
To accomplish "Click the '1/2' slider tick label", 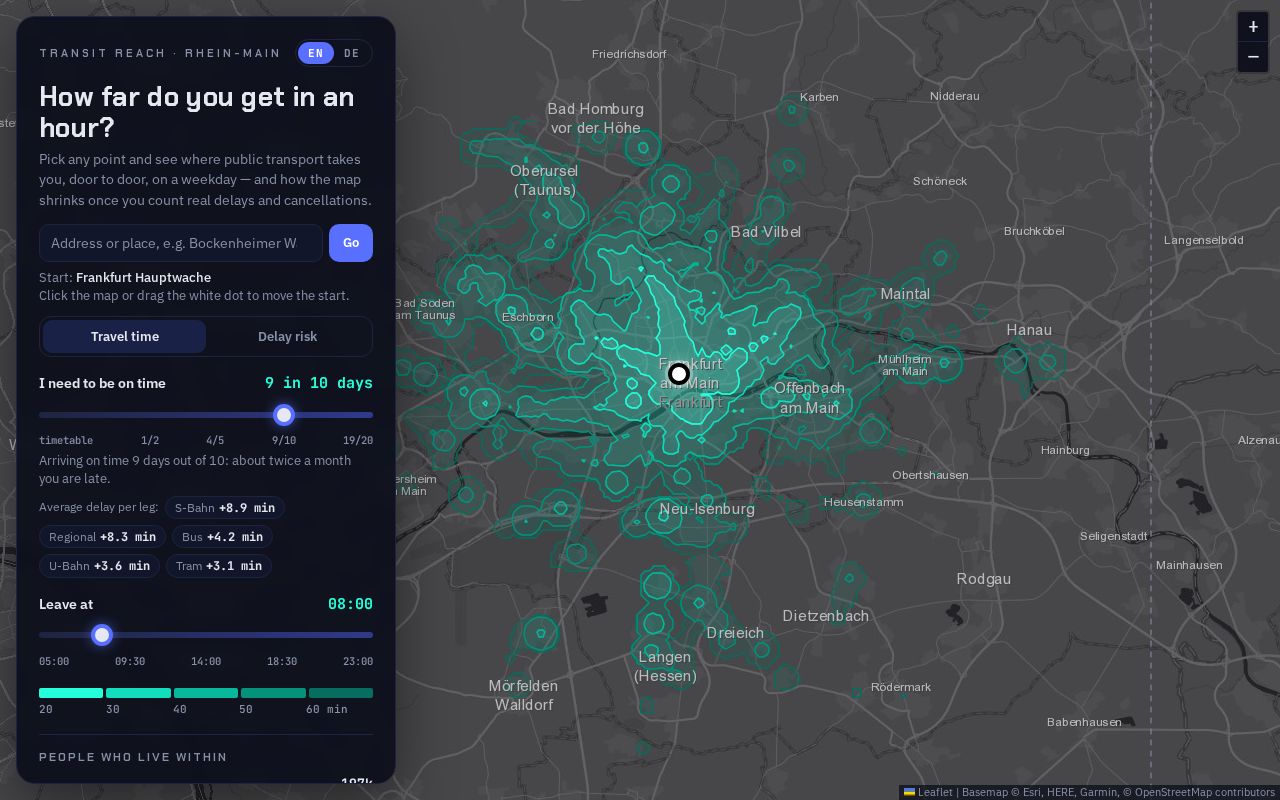I will coord(150,440).
